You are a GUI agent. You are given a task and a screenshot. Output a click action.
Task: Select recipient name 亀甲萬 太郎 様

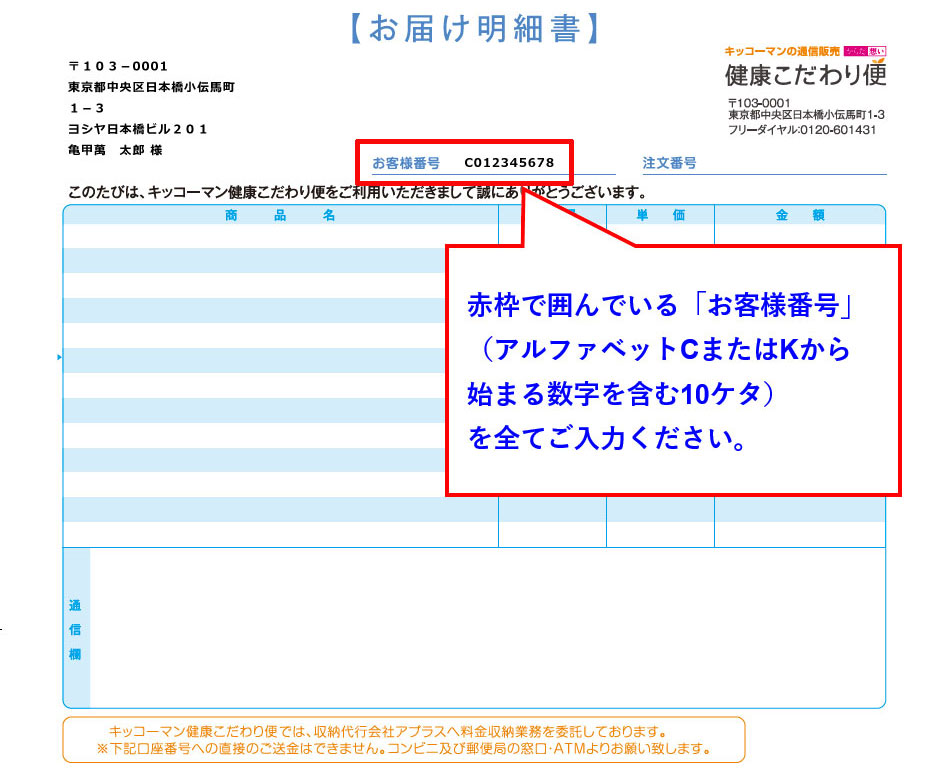tap(115, 150)
